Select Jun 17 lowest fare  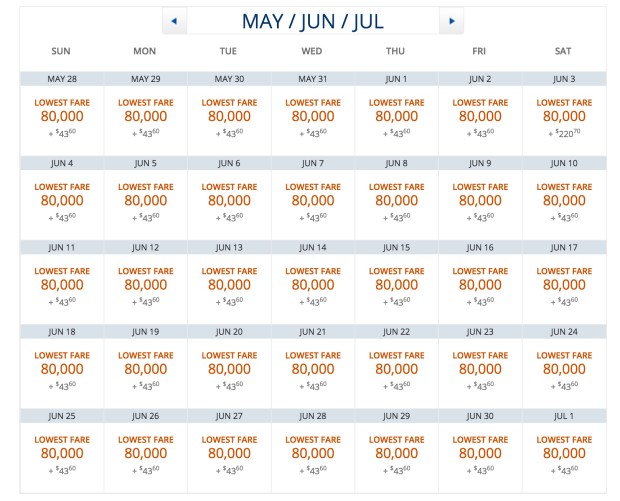pos(563,284)
